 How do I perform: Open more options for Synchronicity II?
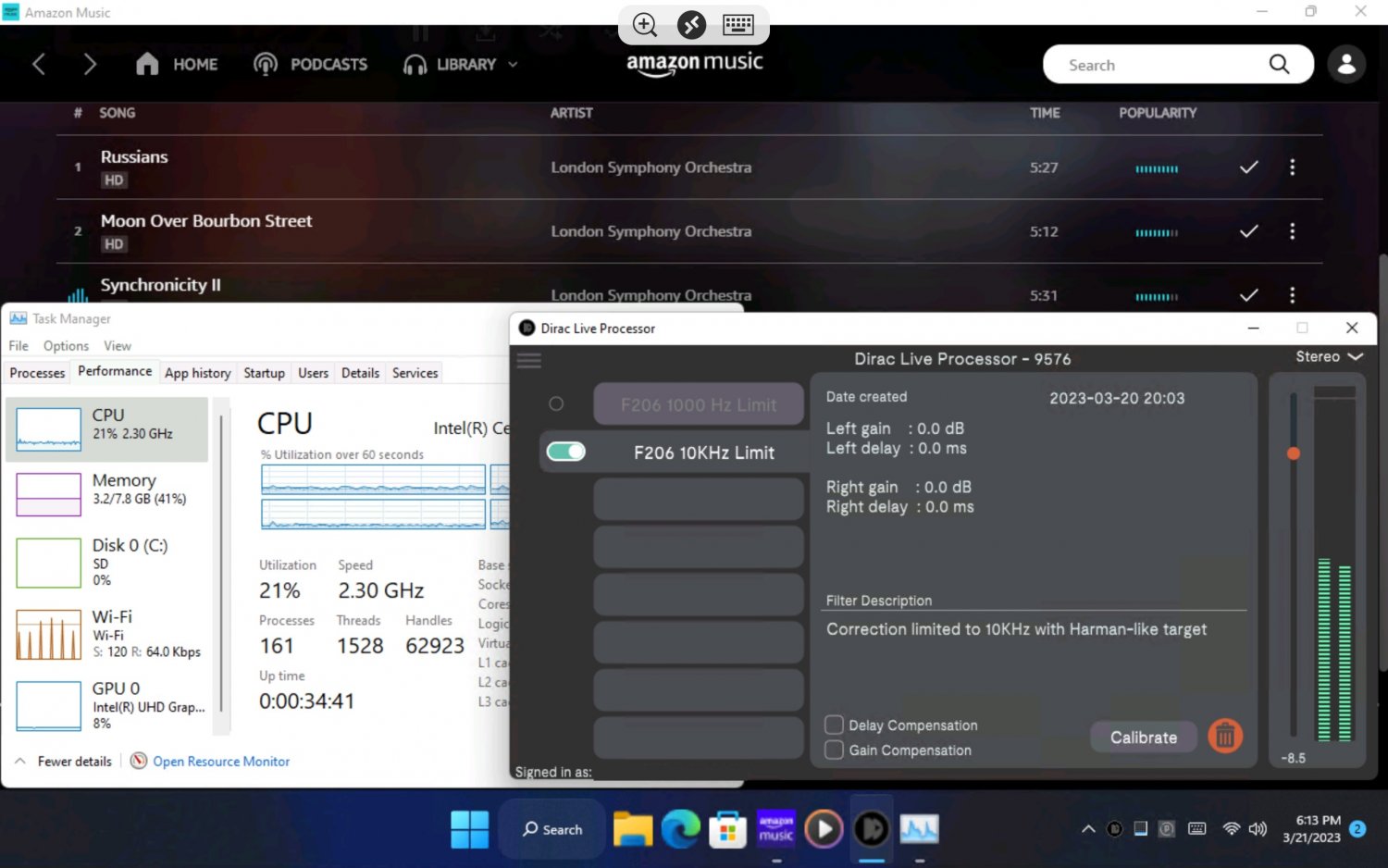click(x=1293, y=295)
